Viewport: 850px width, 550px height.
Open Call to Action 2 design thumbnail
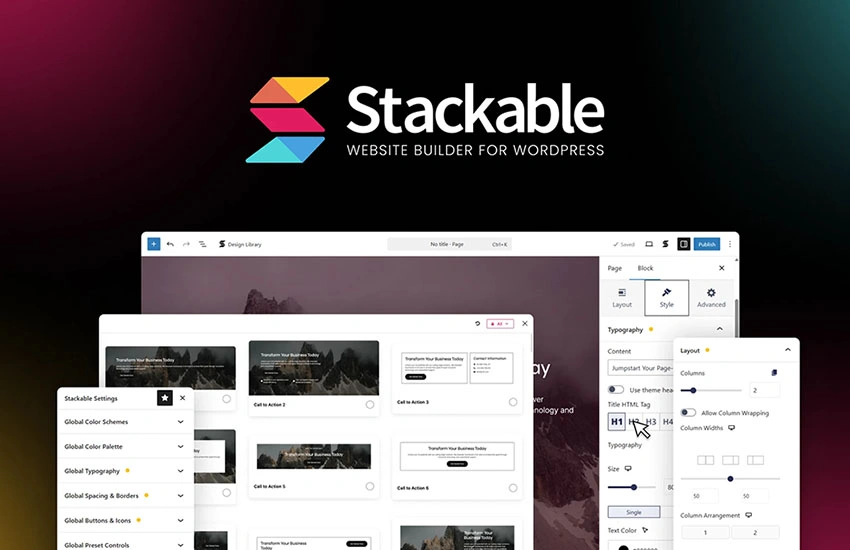coord(314,368)
